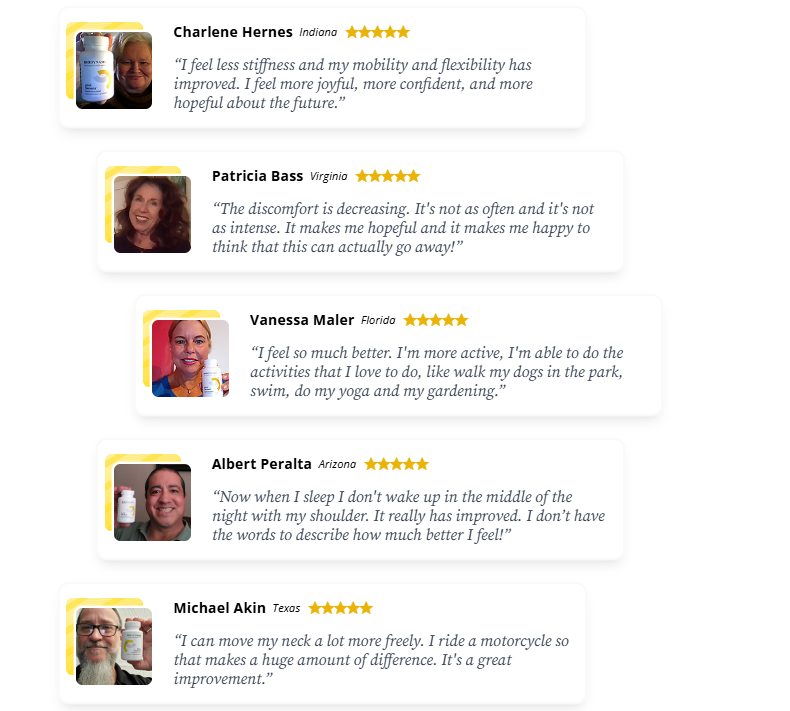The height and width of the screenshot is (711, 790).
Task: Click the quote about less stiffness and mobility
Action: tap(353, 84)
